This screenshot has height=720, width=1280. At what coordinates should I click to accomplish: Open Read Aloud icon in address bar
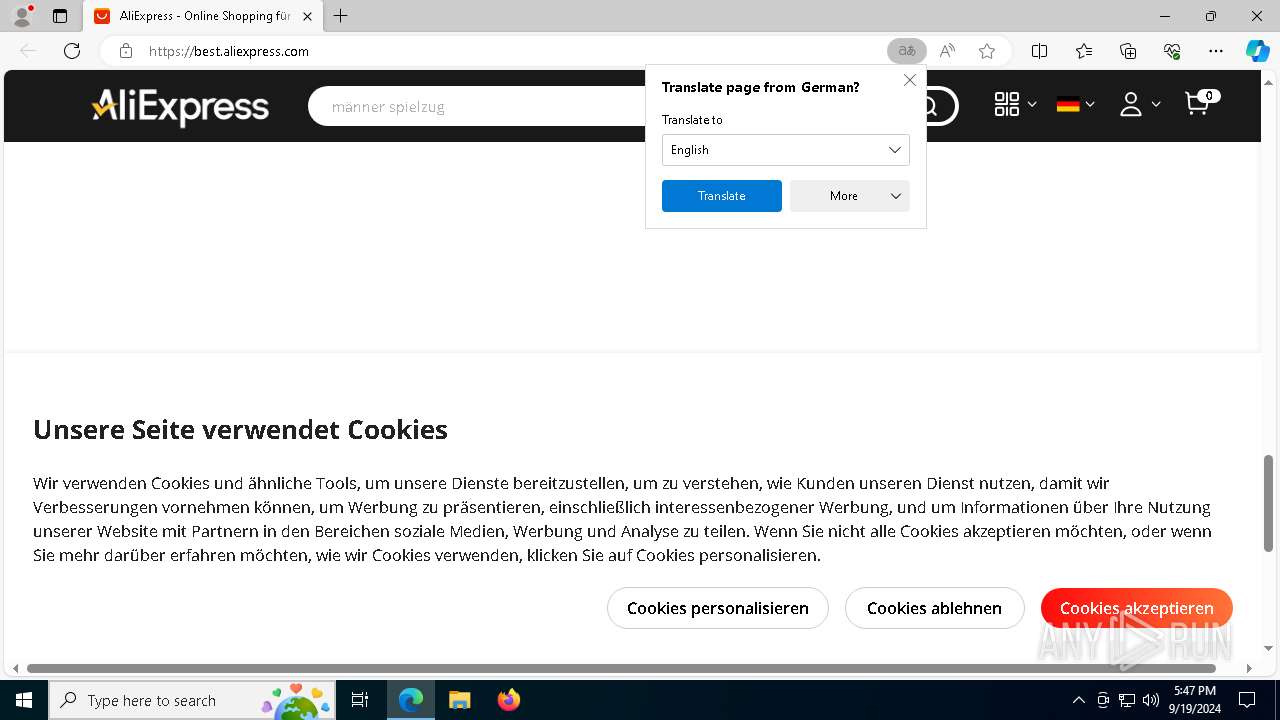pos(947,51)
